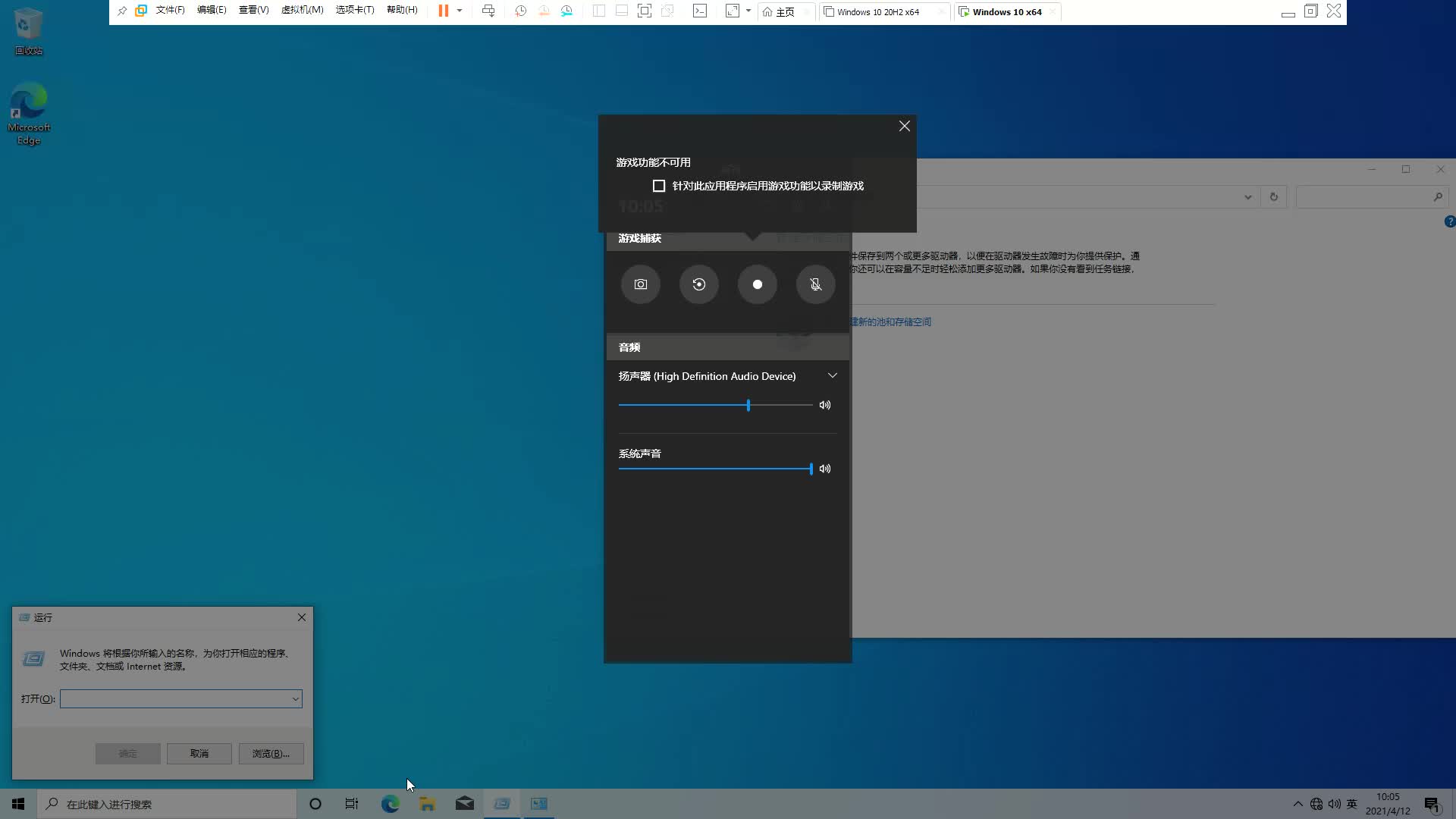Open the dropdown next to the fullscreen toolbar icon
Screen dimensions: 1456x819
pyautogui.click(x=749, y=11)
